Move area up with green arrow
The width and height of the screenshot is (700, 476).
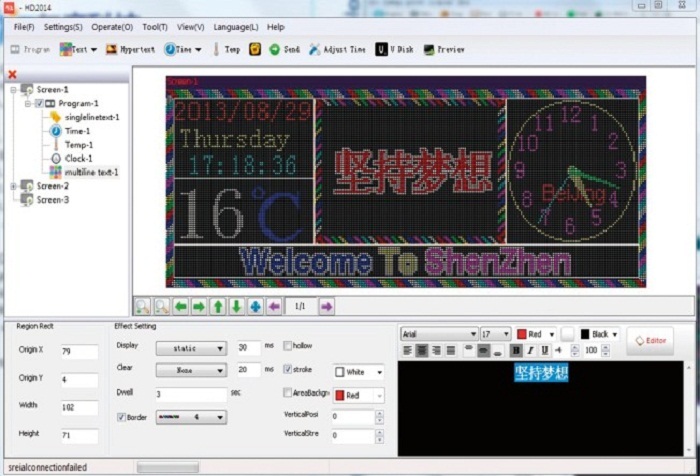coord(218,307)
